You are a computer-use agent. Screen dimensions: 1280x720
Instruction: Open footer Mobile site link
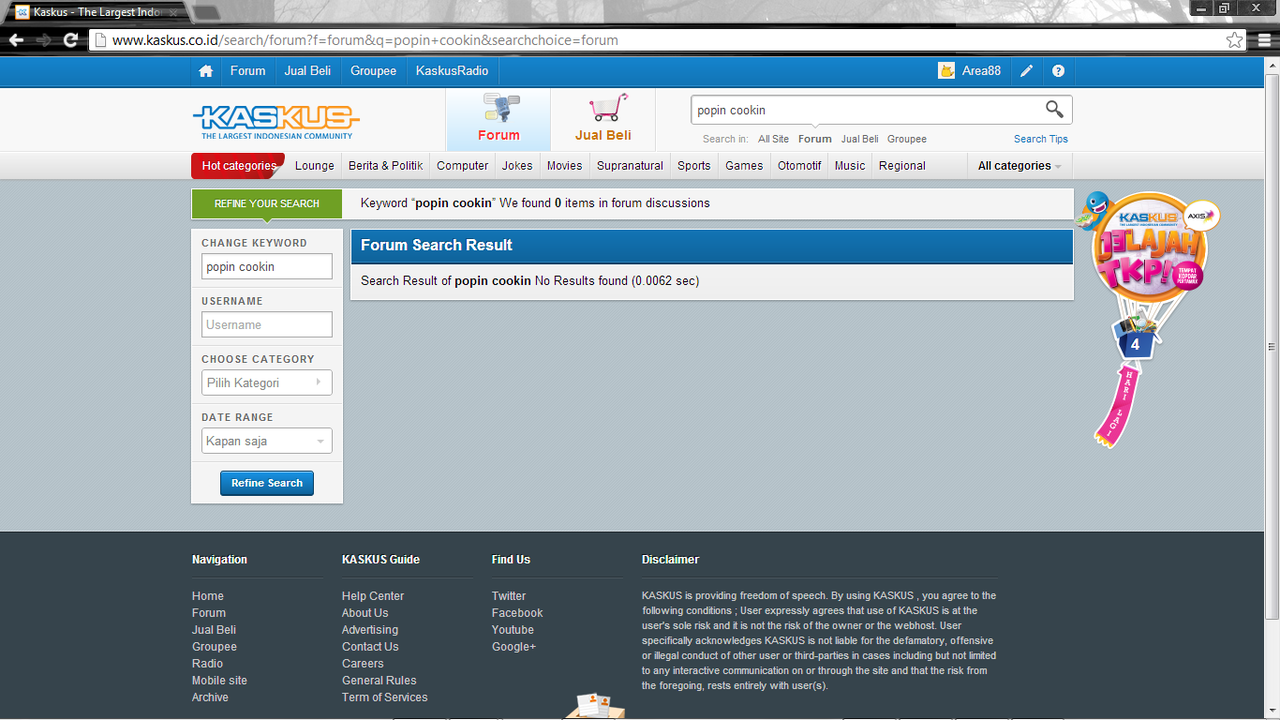point(220,680)
